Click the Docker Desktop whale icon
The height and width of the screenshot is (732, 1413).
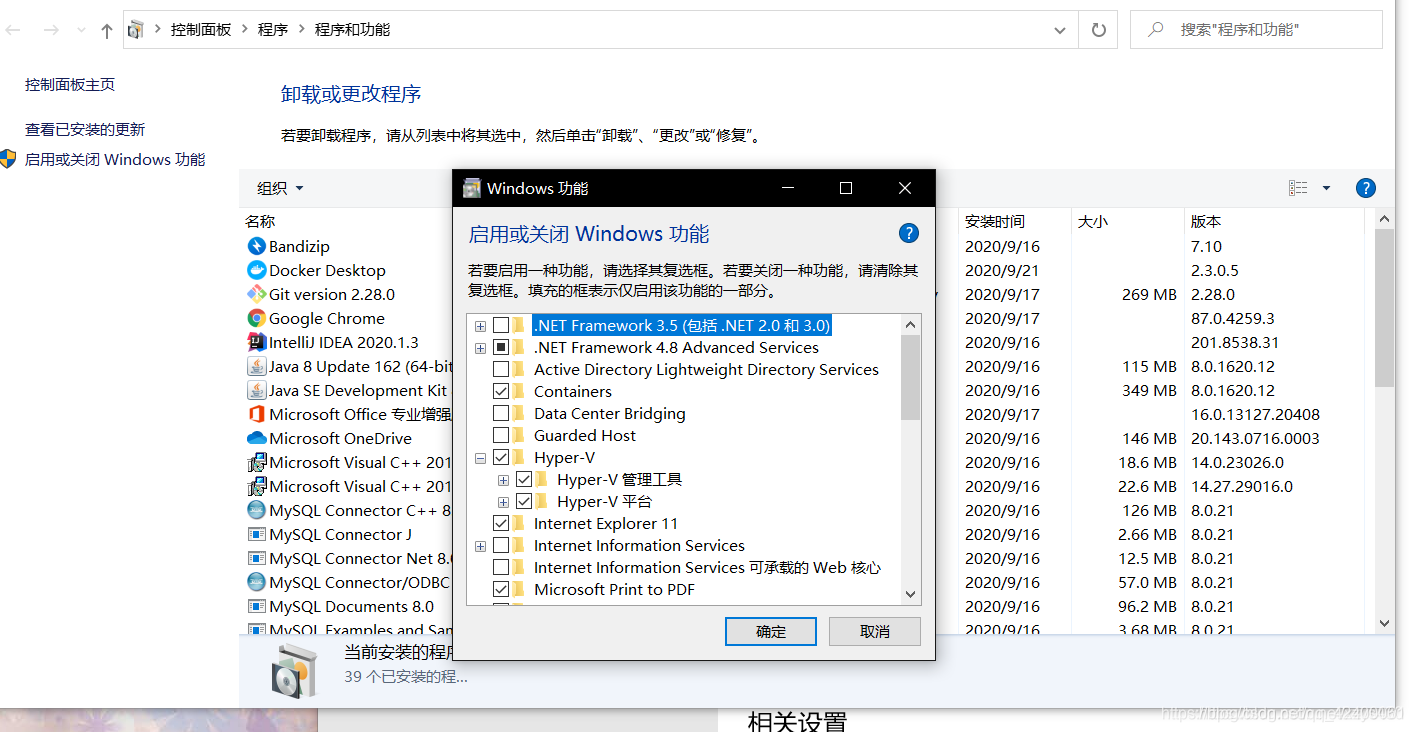(x=256, y=270)
